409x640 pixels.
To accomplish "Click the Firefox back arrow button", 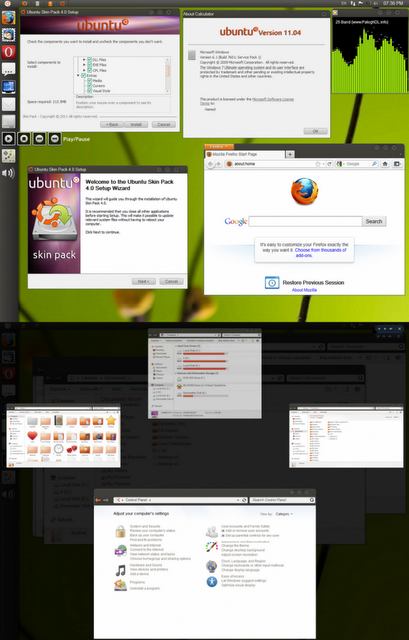I will (211, 164).
